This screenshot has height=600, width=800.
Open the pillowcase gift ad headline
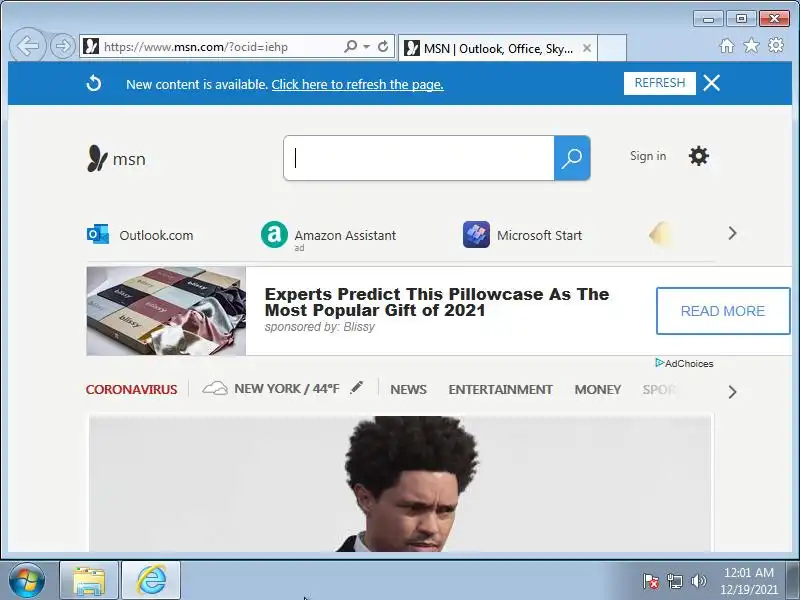437,302
